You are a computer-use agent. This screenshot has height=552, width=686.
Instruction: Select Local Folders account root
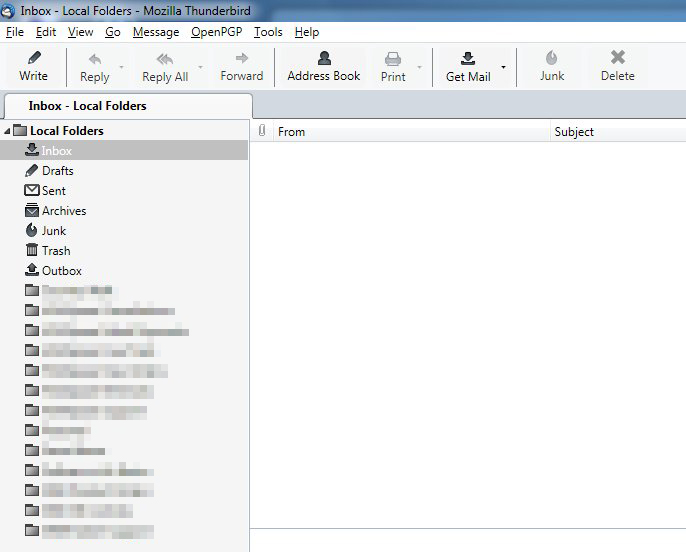tap(67, 131)
